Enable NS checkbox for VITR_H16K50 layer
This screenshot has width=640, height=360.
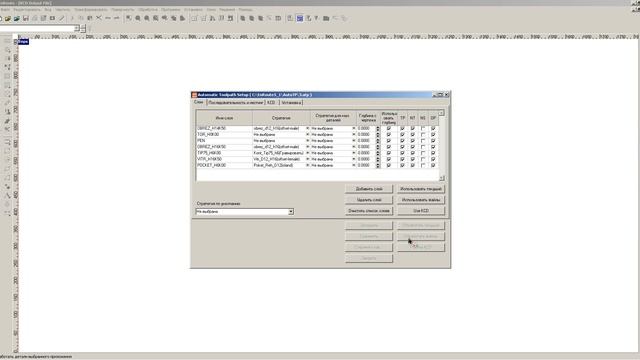tap(423, 159)
